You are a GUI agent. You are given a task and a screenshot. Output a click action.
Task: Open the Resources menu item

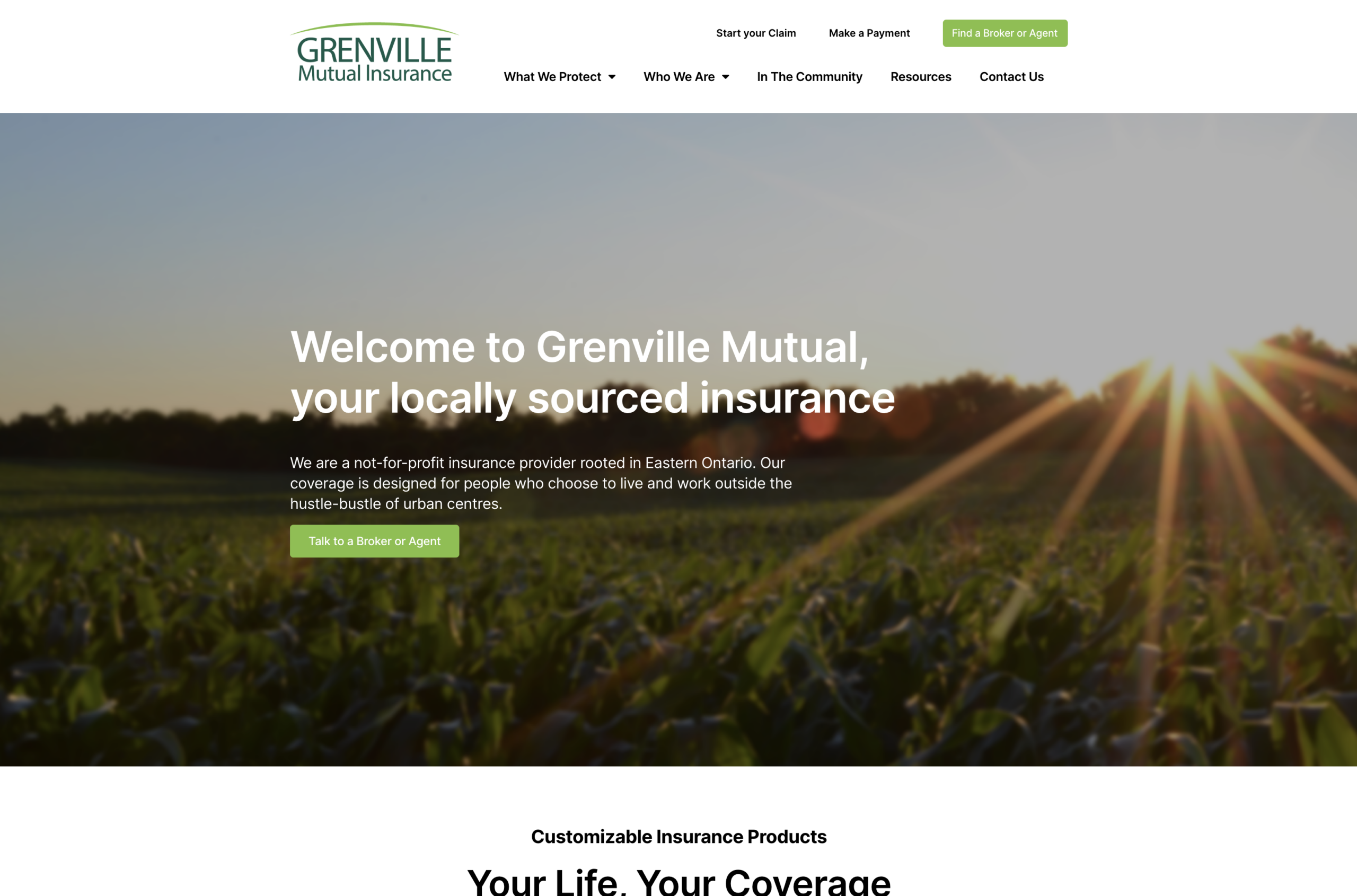pyautogui.click(x=921, y=76)
